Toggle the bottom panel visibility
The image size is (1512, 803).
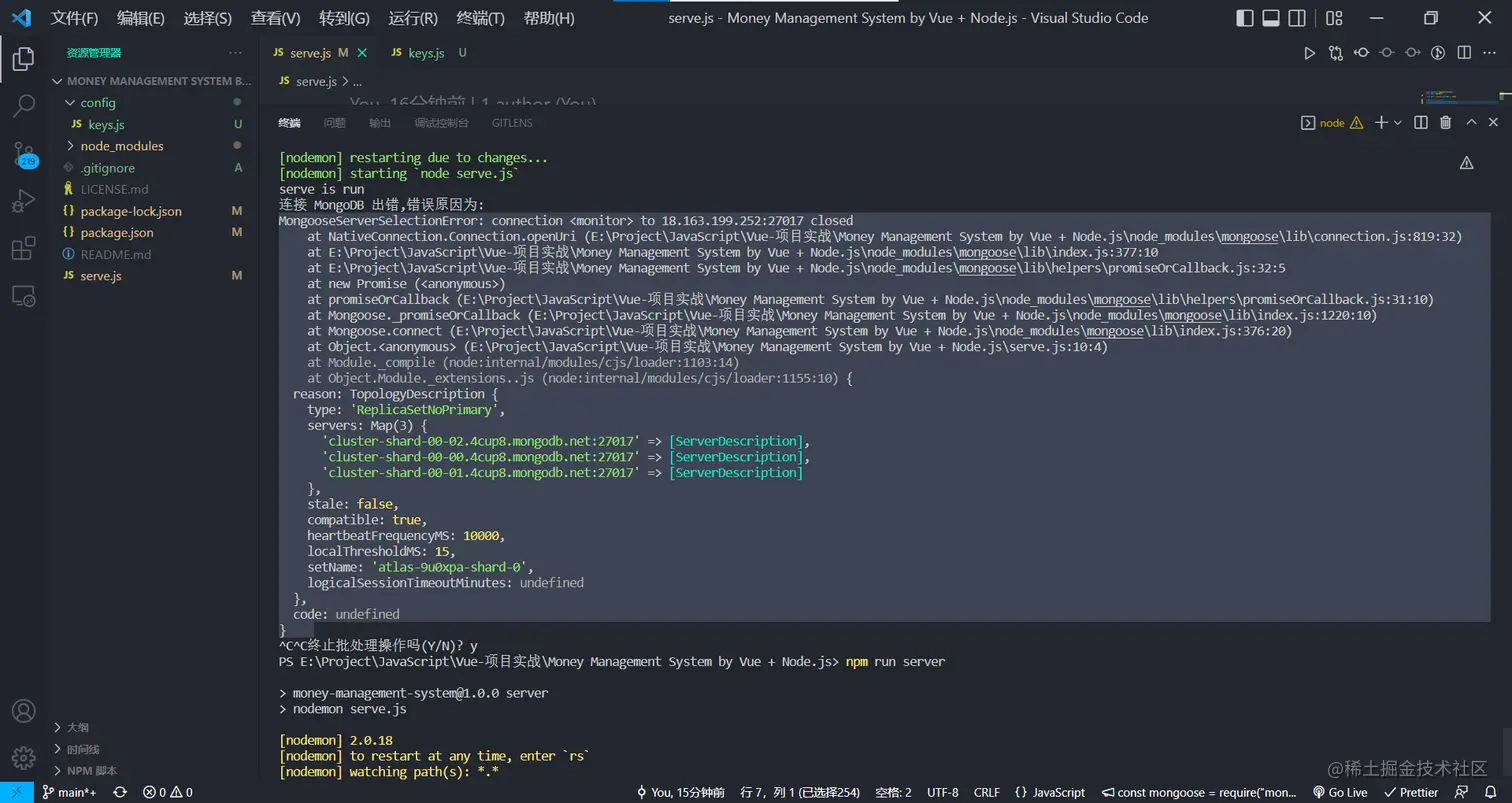[1271, 18]
